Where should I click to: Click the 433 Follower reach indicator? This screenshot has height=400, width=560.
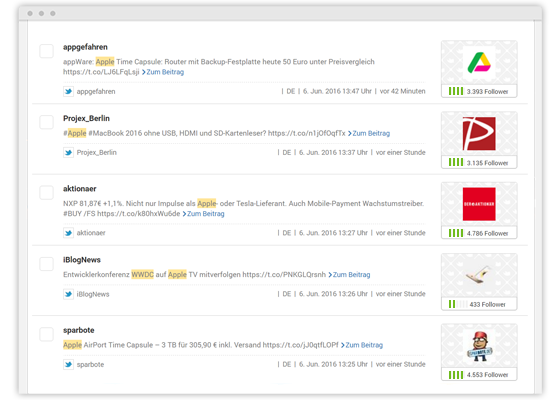479,304
